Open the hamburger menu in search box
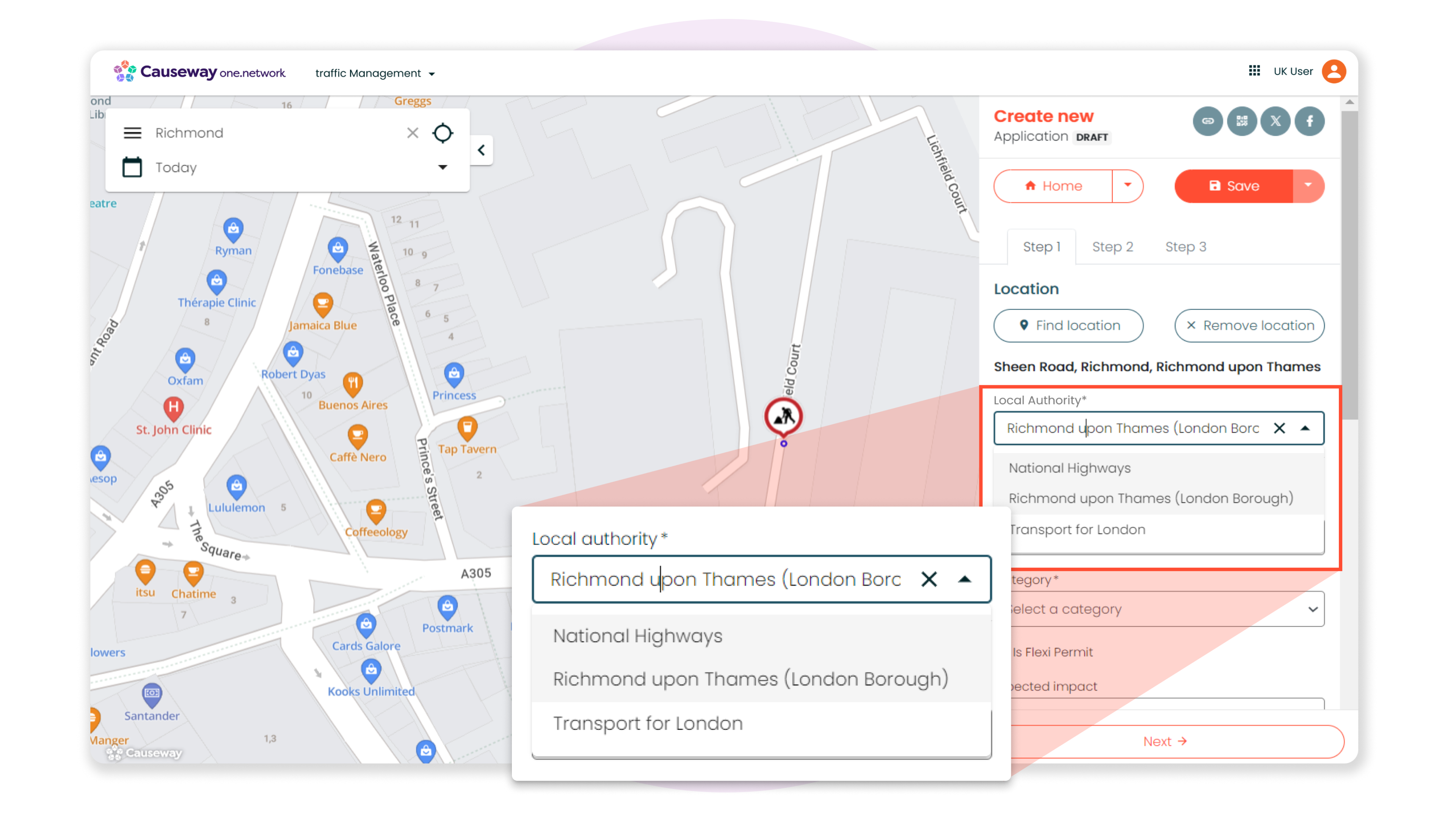The width and height of the screenshot is (1456, 819). point(132,133)
